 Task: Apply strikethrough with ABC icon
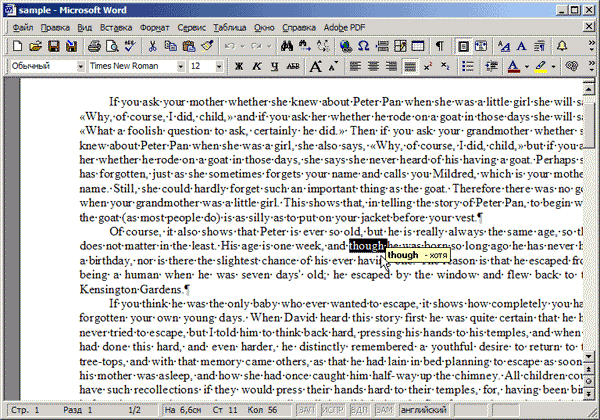pos(293,67)
